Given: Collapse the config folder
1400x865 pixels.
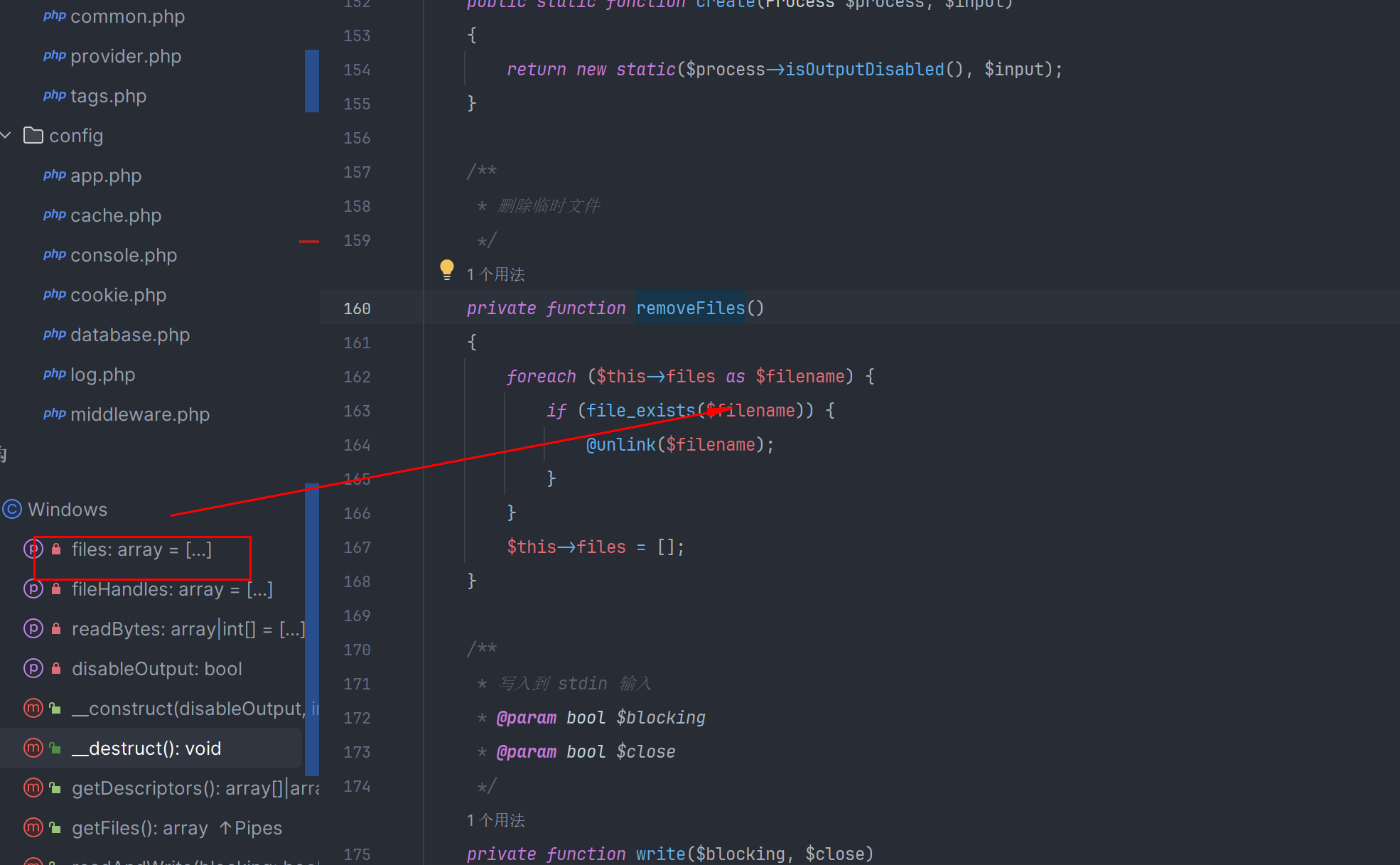Looking at the screenshot, I should (6, 135).
